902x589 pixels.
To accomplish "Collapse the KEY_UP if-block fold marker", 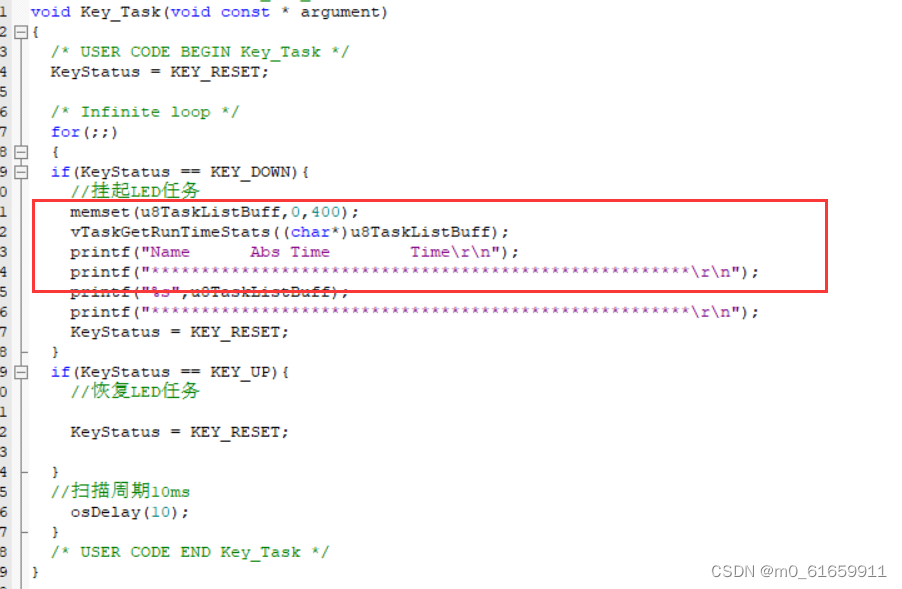I will pos(21,372).
